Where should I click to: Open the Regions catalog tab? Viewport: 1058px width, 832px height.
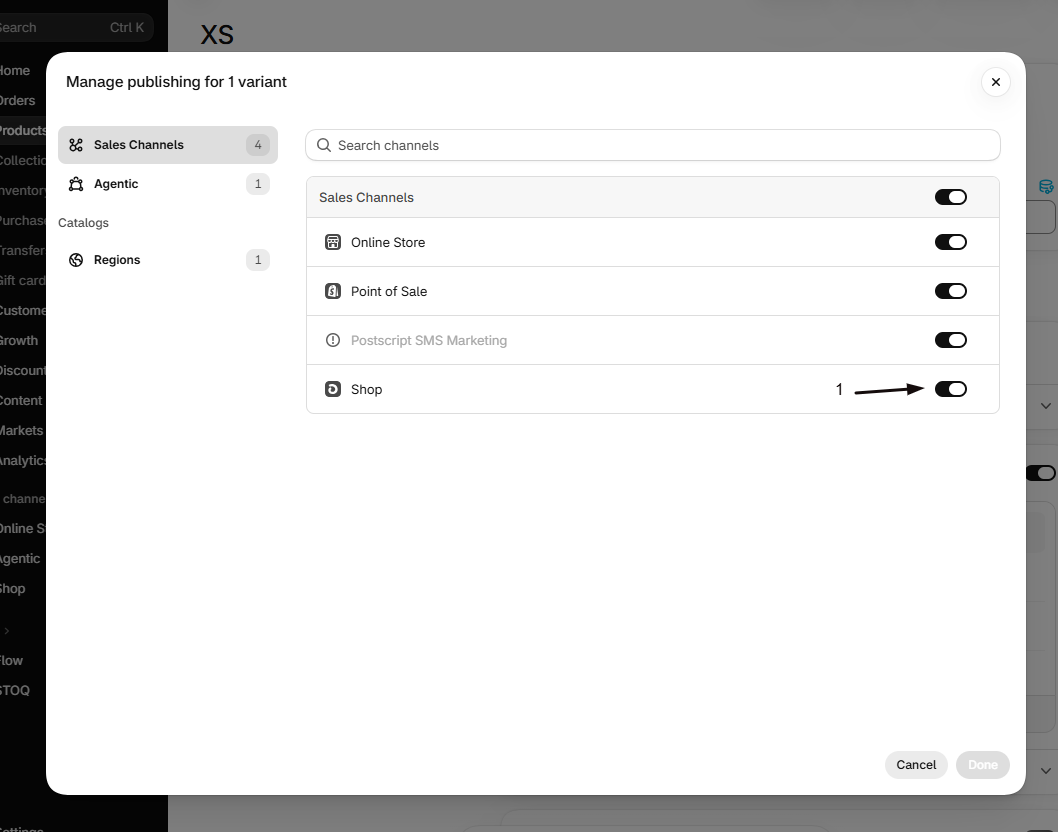168,260
